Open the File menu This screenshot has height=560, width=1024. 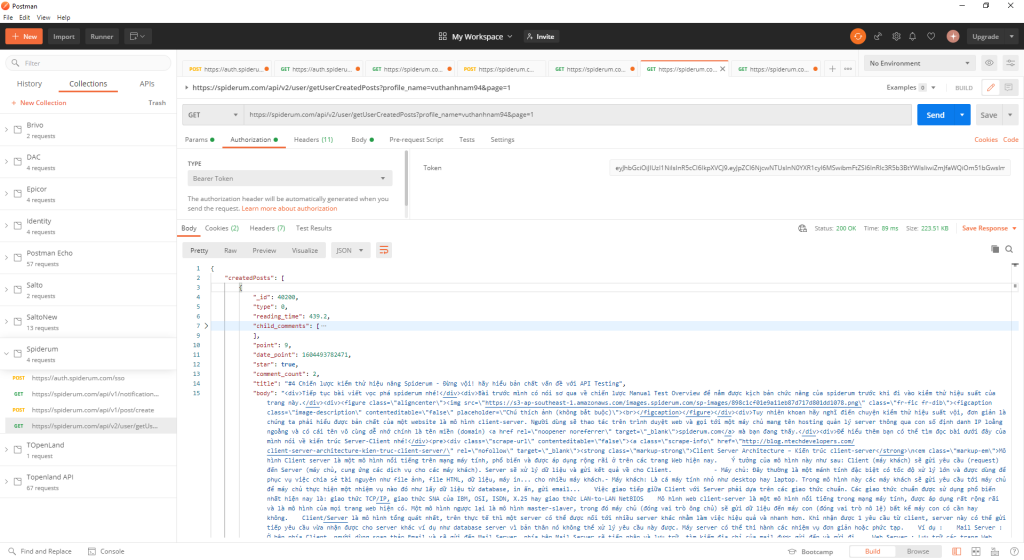pyautogui.click(x=8, y=18)
